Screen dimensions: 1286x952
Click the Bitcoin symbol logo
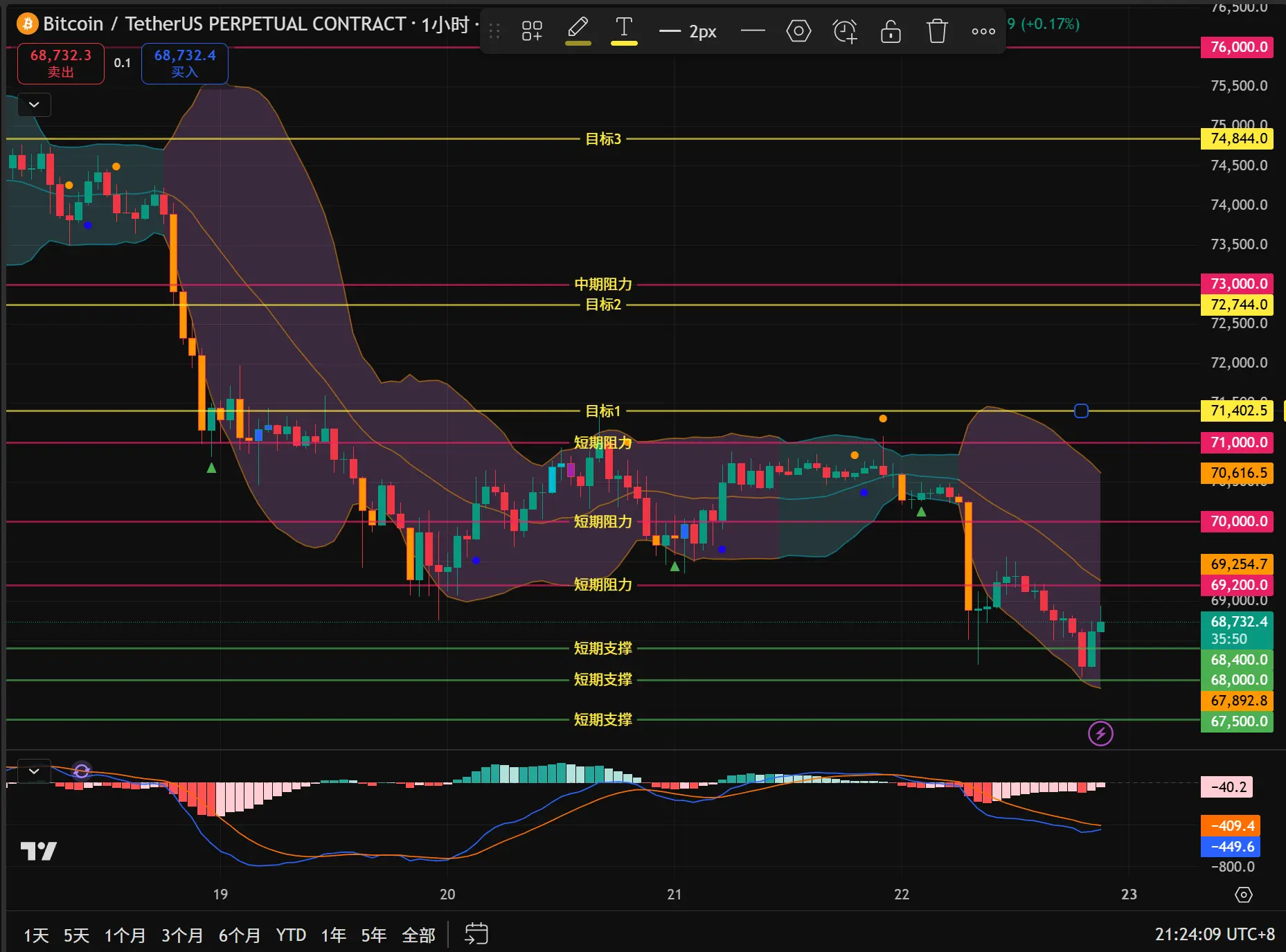point(27,24)
